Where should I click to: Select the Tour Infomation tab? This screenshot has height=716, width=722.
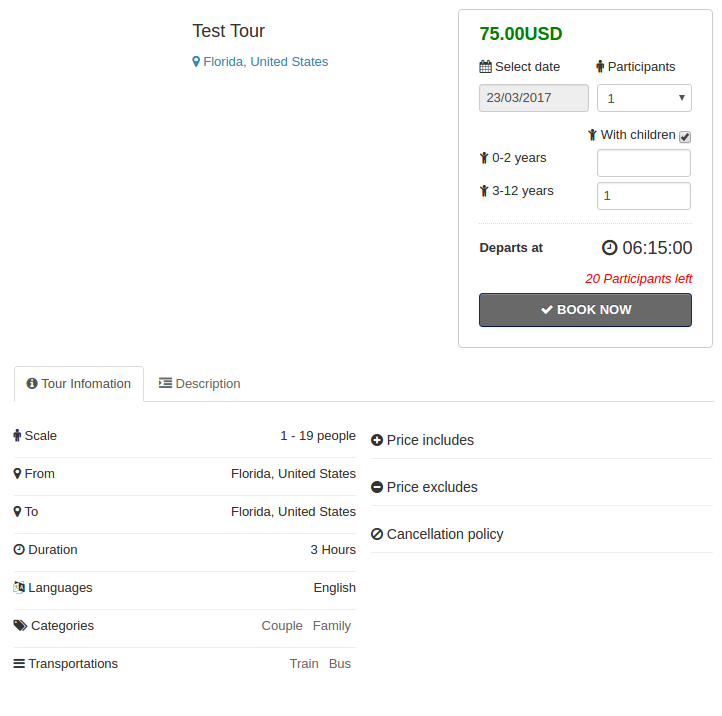pos(79,384)
